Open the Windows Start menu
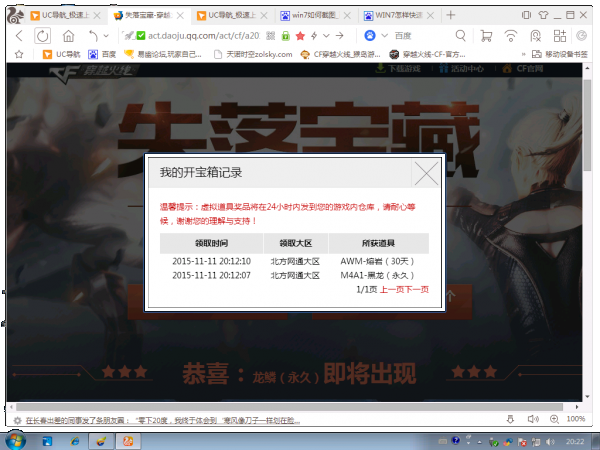The width and height of the screenshot is (600, 450). click(16, 441)
